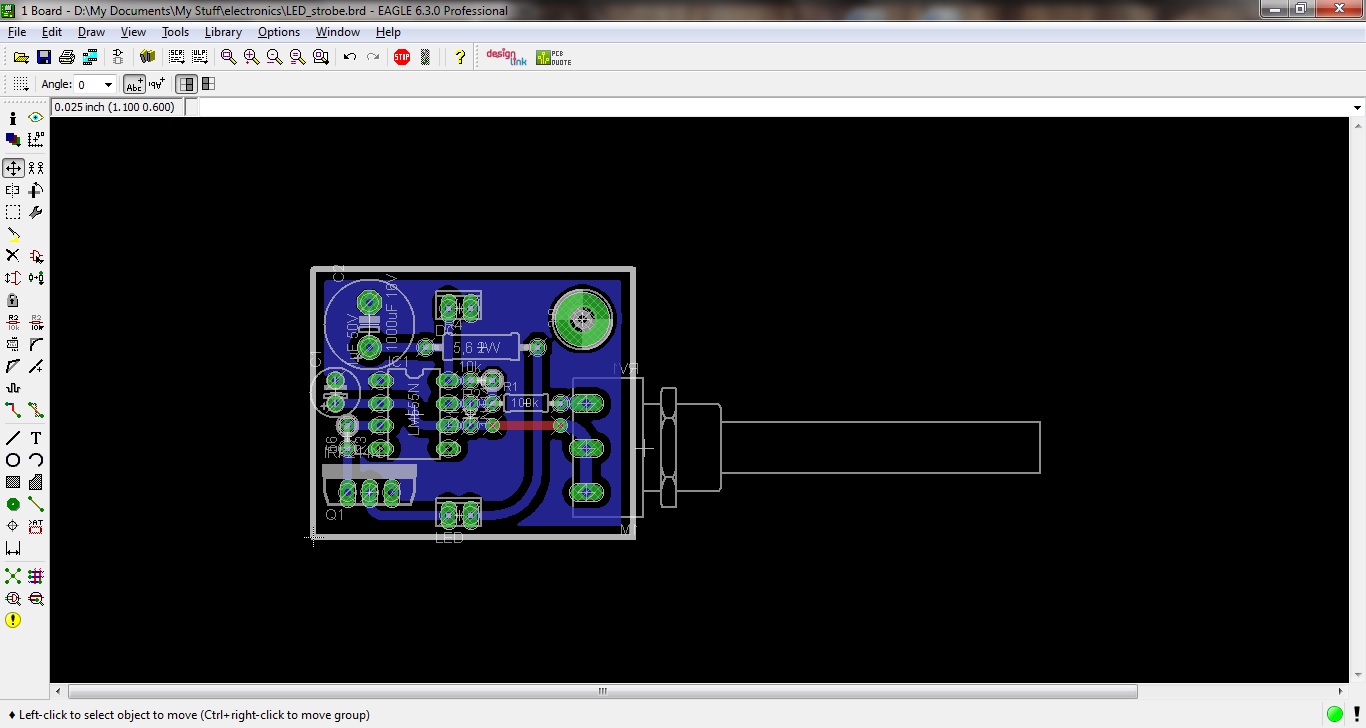Viewport: 1366px width, 728px height.
Task: Select the Arc tool
Action: coord(36,460)
